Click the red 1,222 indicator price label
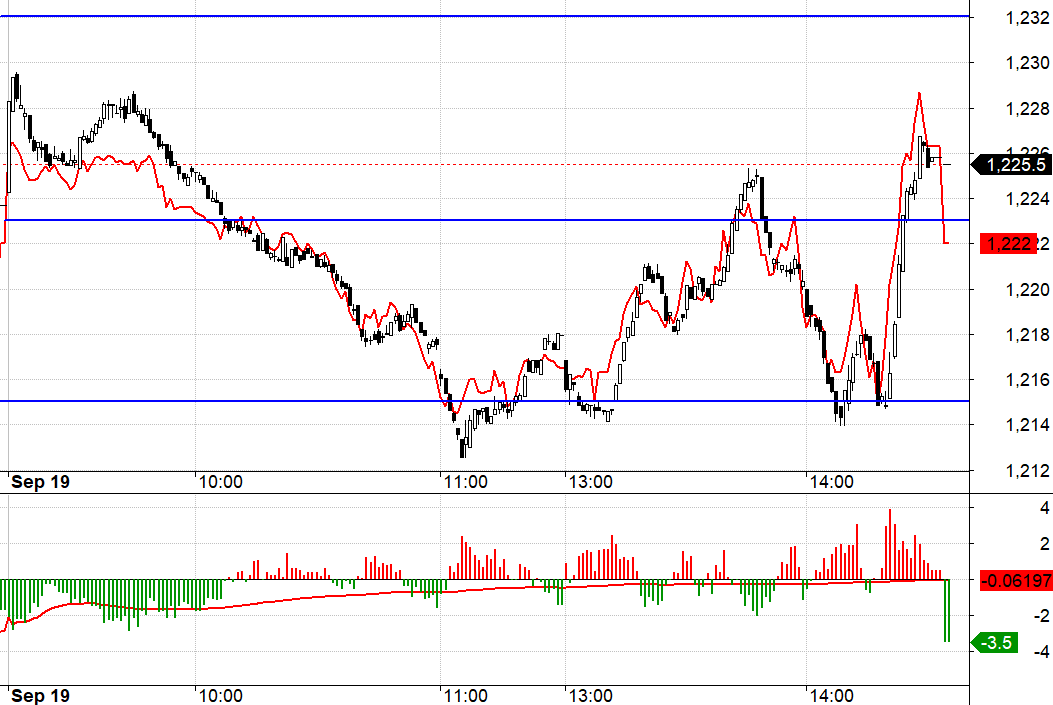Viewport: 1053px width, 705px height. coord(1009,243)
